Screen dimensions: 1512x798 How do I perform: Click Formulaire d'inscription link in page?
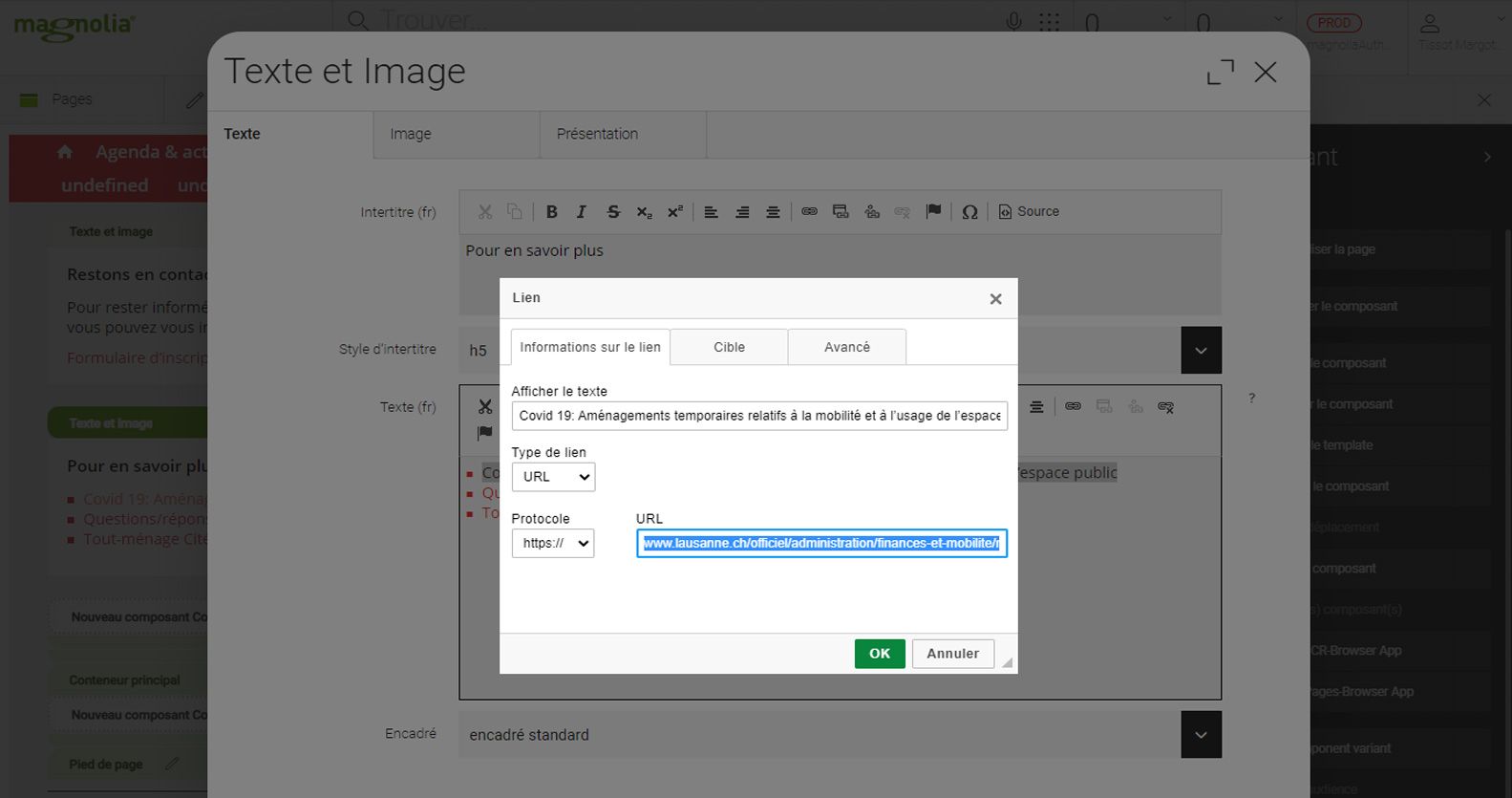[137, 357]
